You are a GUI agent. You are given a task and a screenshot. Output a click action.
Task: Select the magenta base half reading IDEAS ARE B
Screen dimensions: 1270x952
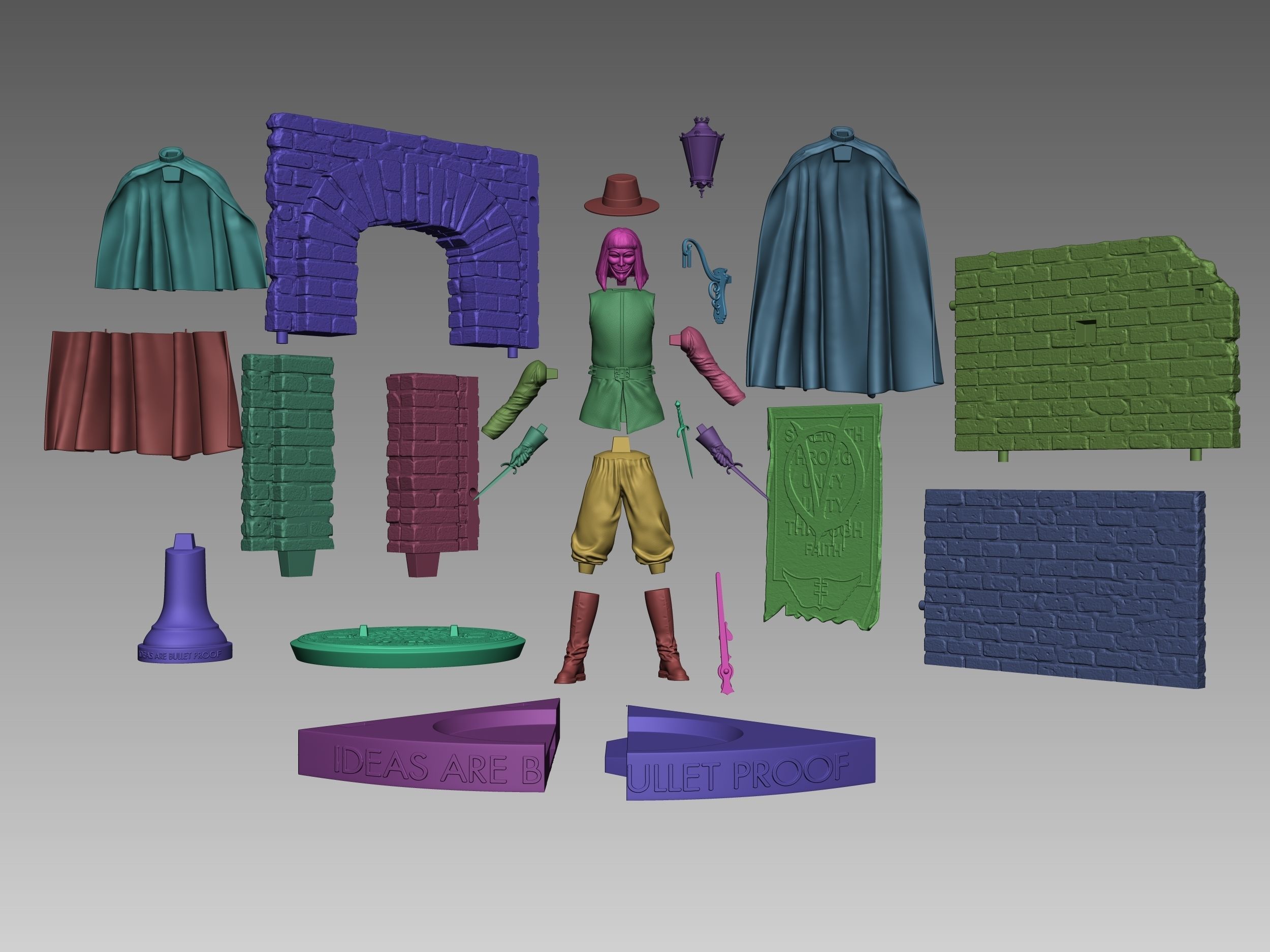[x=429, y=746]
